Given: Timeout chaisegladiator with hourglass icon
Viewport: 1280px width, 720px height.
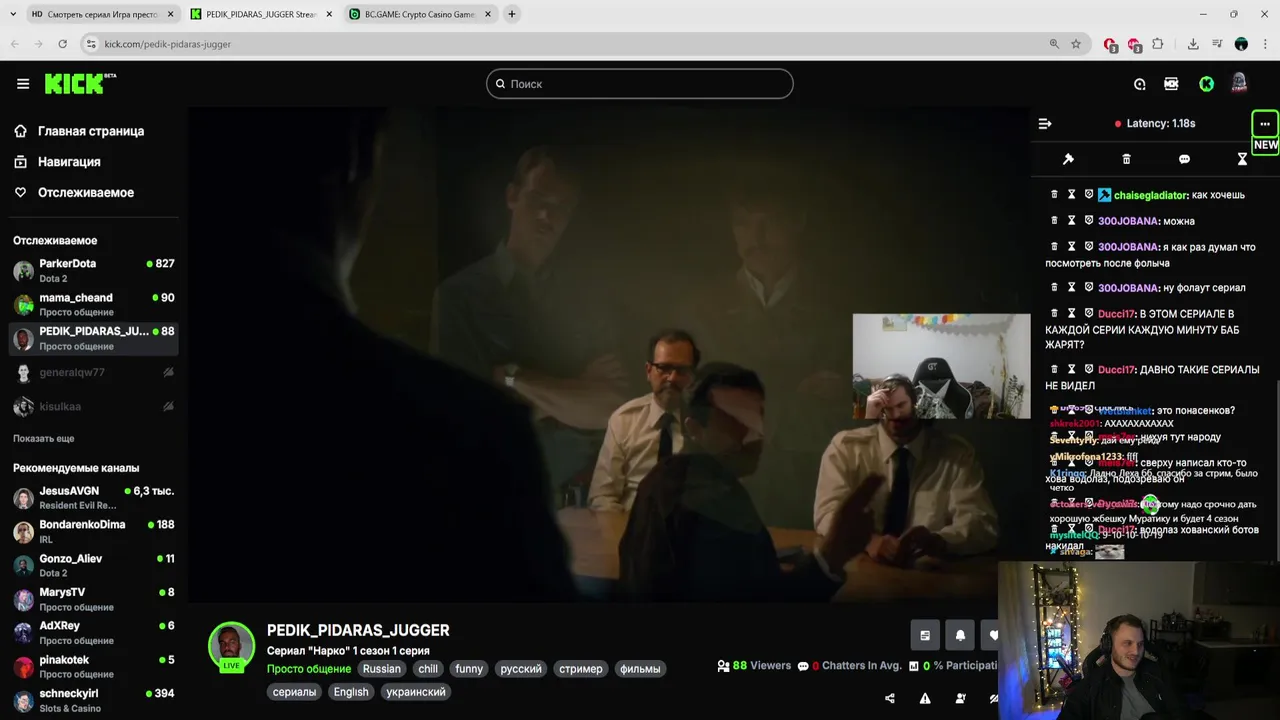Looking at the screenshot, I should point(1071,195).
